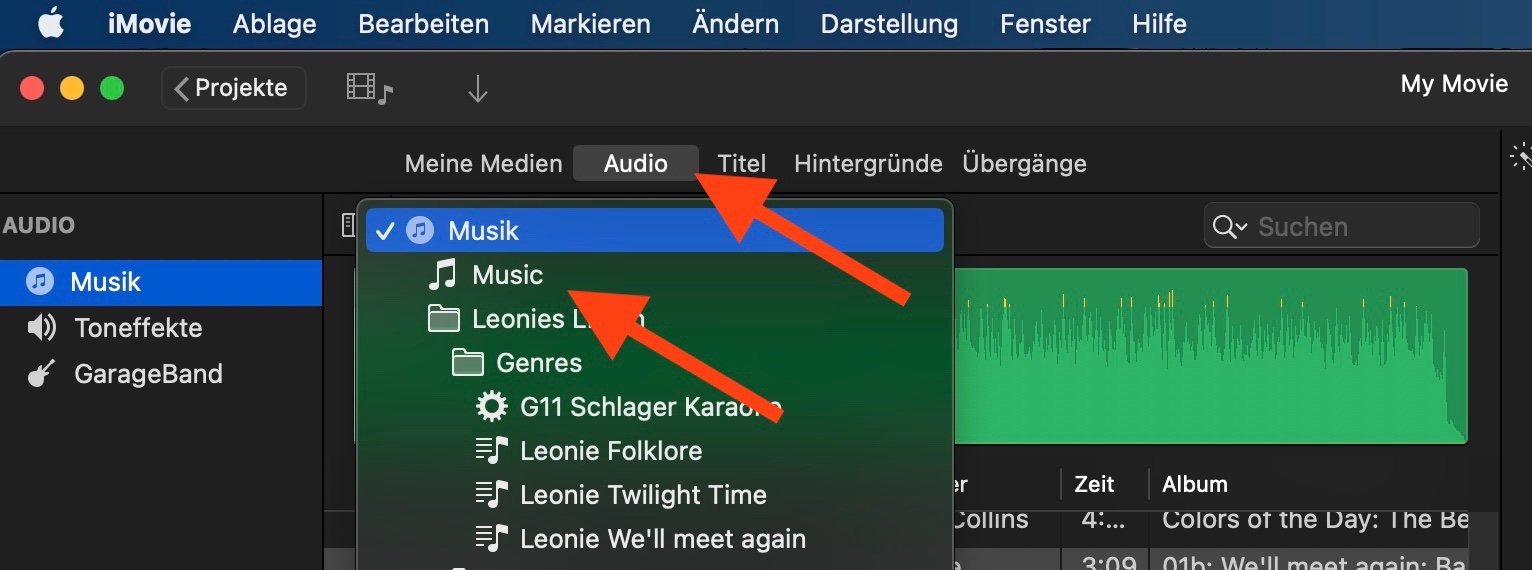Viewport: 1532px width, 570px height.
Task: Click the Musik note icon in sidebar
Action: click(x=40, y=282)
